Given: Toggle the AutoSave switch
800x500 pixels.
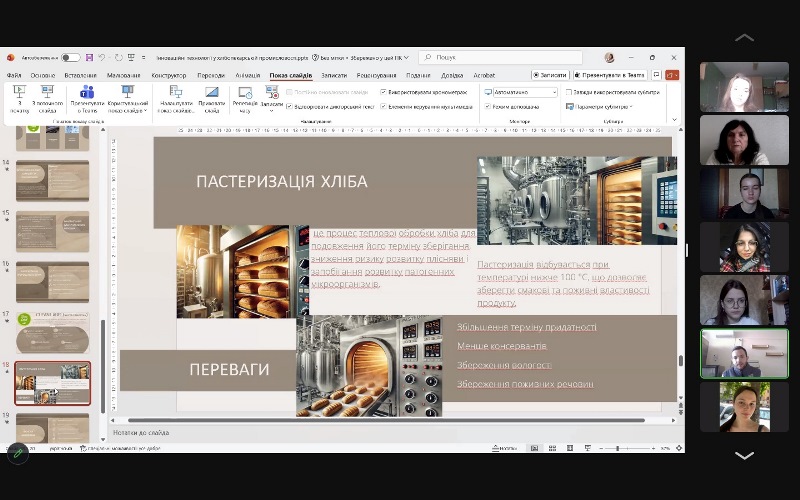Looking at the screenshot, I should pyautogui.click(x=71, y=58).
